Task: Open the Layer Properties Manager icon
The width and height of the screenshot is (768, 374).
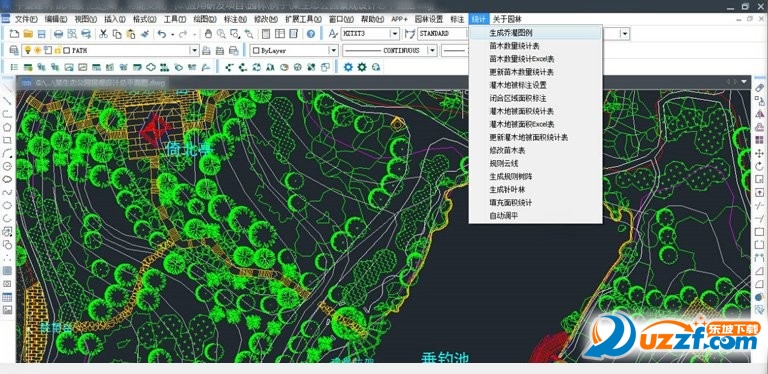Action: (14, 50)
